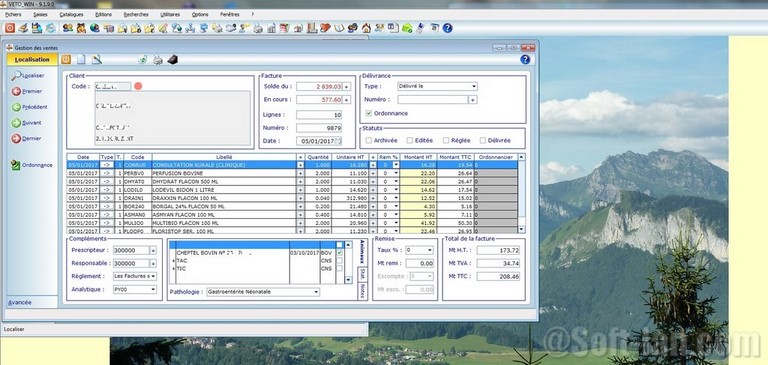Click the red power icon in main toolbar
The height and width of the screenshot is (365, 768).
(9, 28)
